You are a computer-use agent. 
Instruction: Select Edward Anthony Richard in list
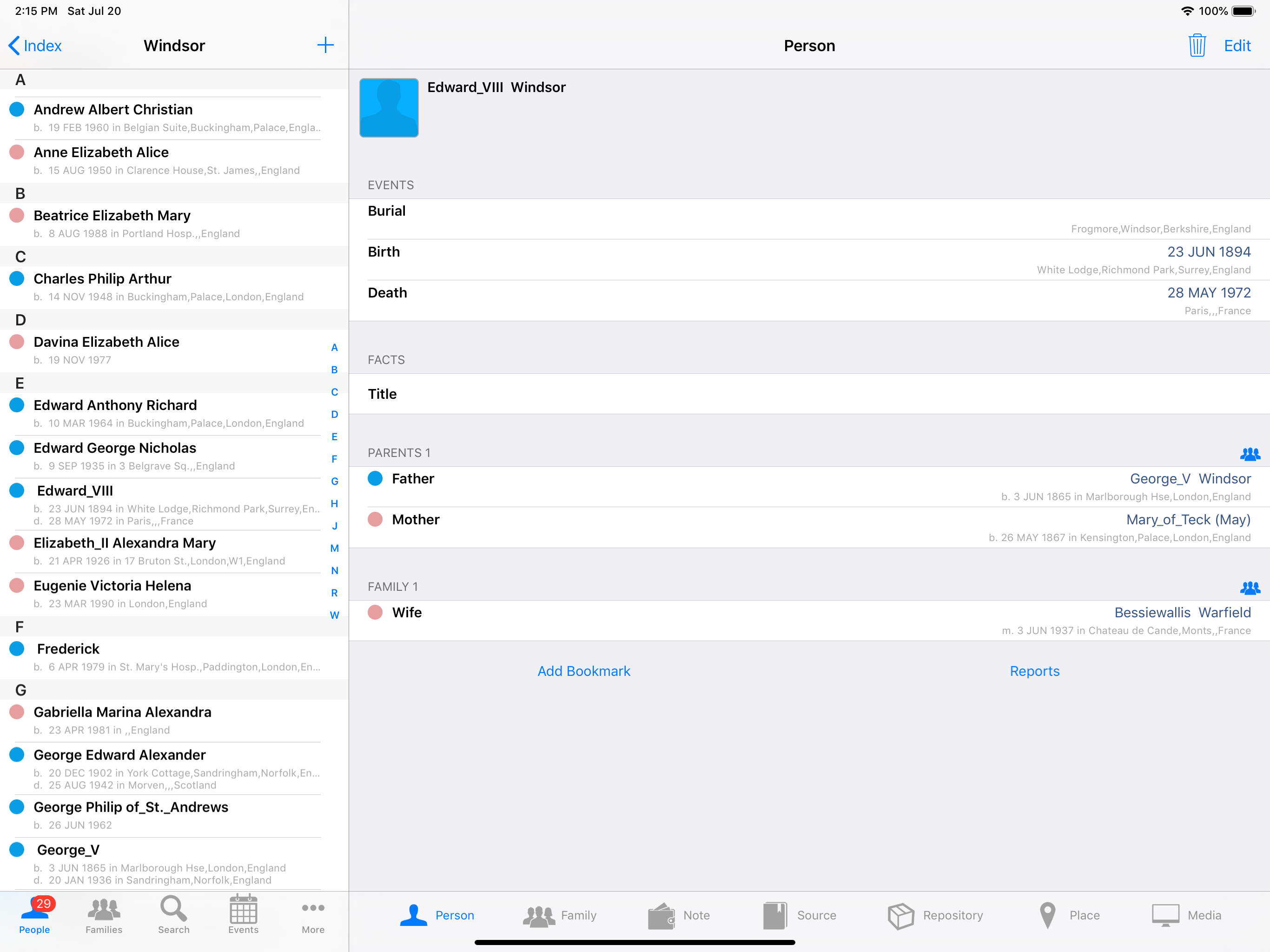(174, 413)
